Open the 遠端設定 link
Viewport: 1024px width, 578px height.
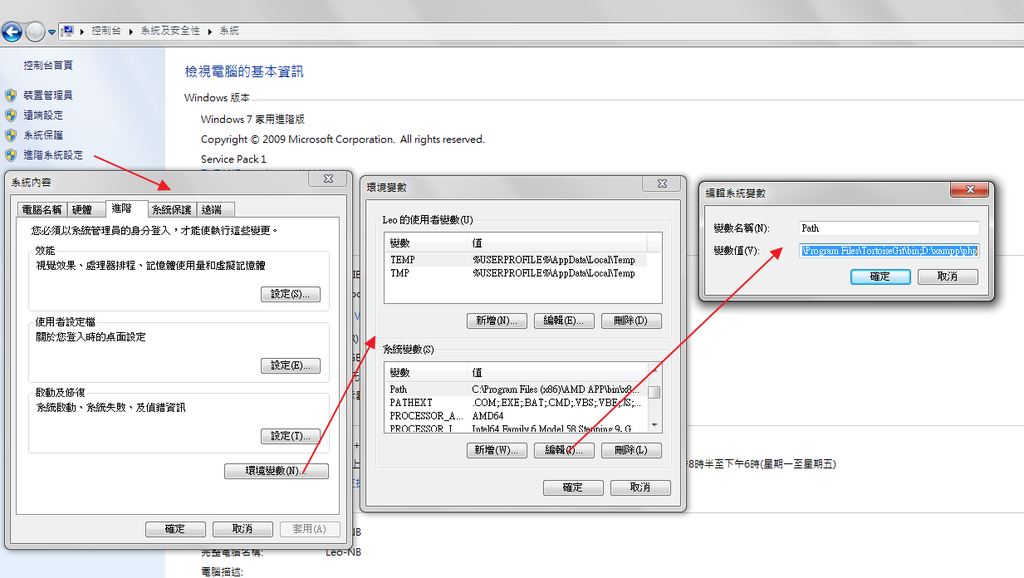[43, 115]
